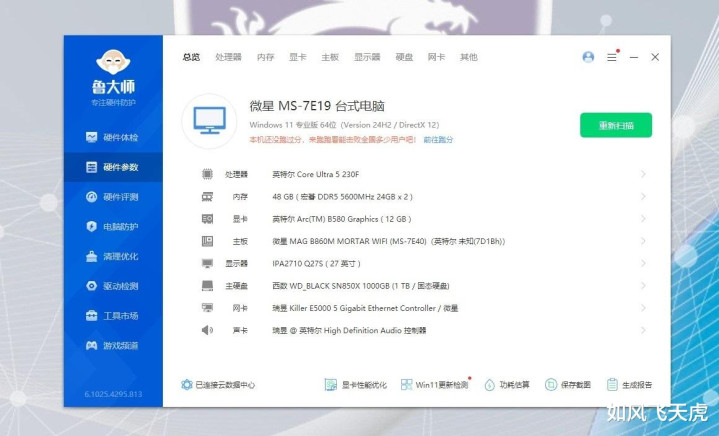The image size is (719, 436).
Task: Click the green 重新扫描 button
Action: tap(616, 125)
